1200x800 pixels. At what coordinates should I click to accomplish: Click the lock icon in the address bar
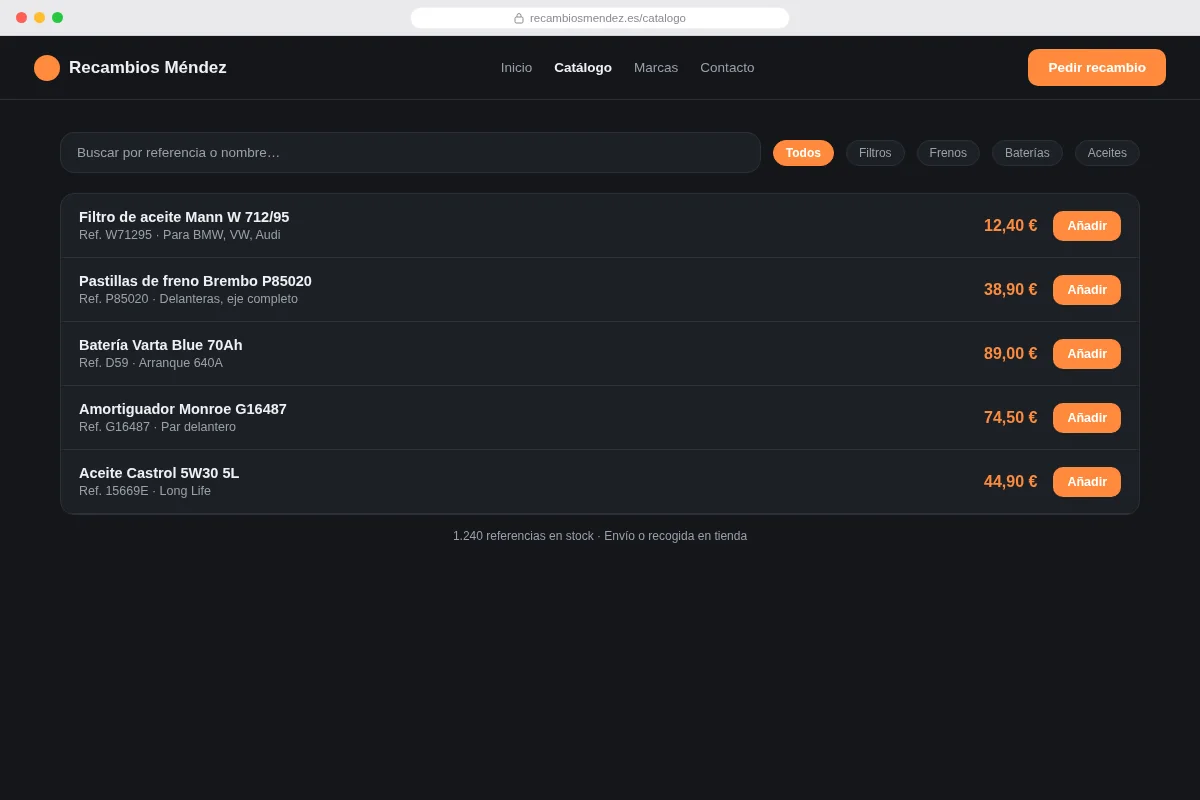[519, 18]
